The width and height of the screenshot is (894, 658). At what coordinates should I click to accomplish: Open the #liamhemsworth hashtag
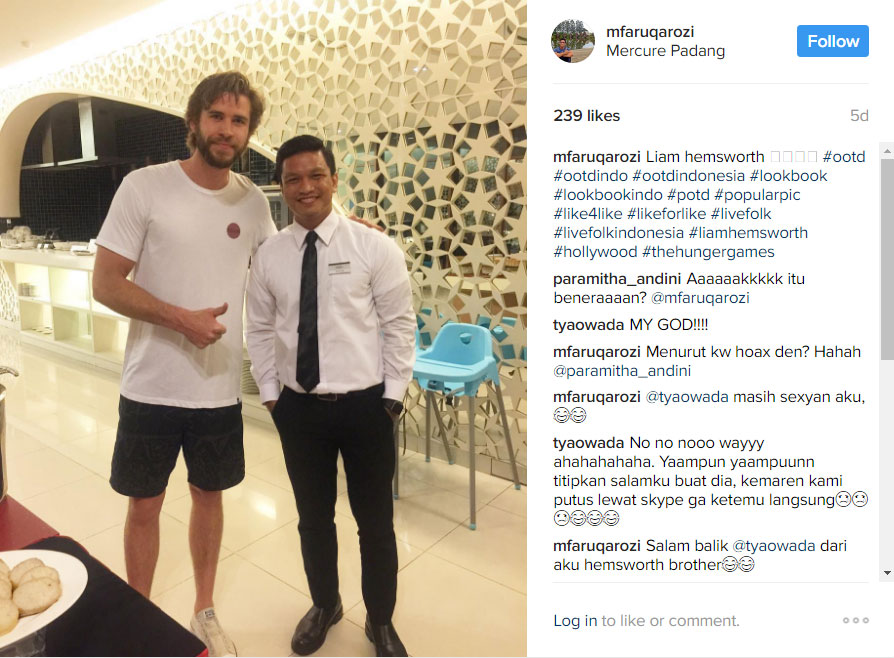click(748, 233)
